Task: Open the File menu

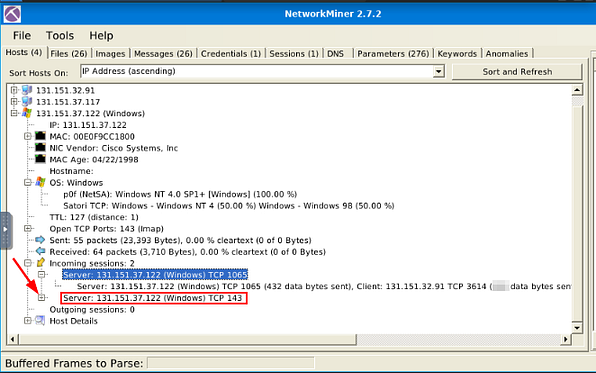Action: tap(22, 36)
